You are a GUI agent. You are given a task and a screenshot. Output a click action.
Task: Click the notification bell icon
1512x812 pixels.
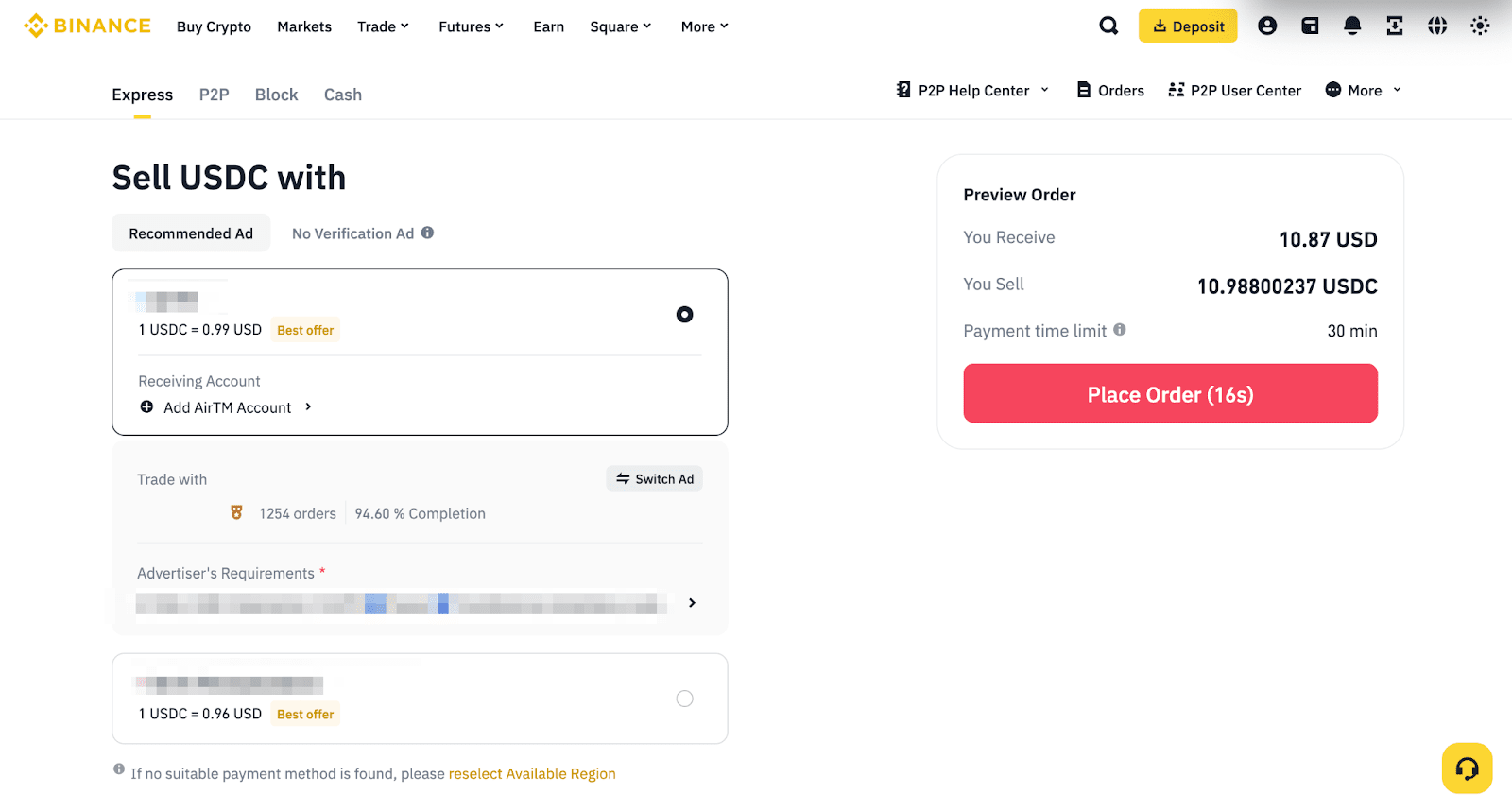(1352, 26)
